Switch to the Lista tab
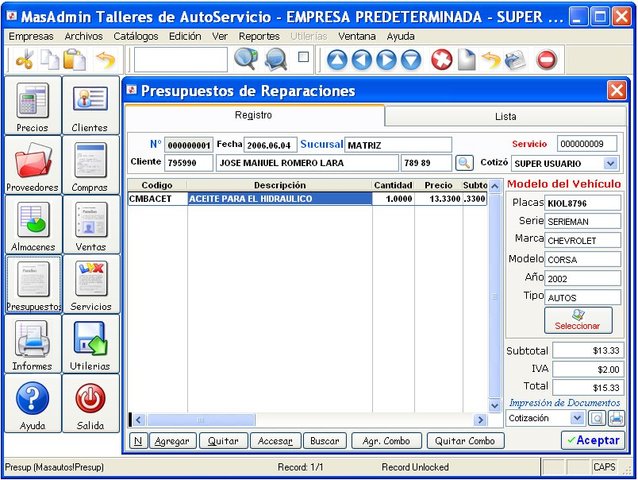638x480 pixels. tap(505, 117)
